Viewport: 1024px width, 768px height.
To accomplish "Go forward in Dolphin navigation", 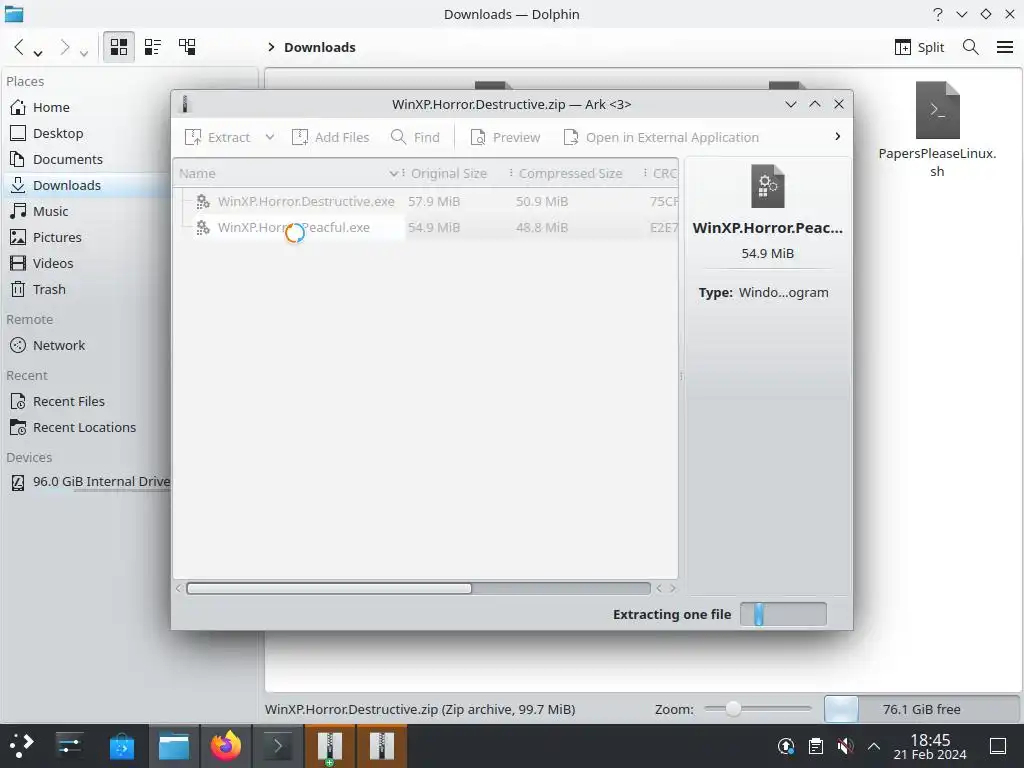I will tap(65, 47).
